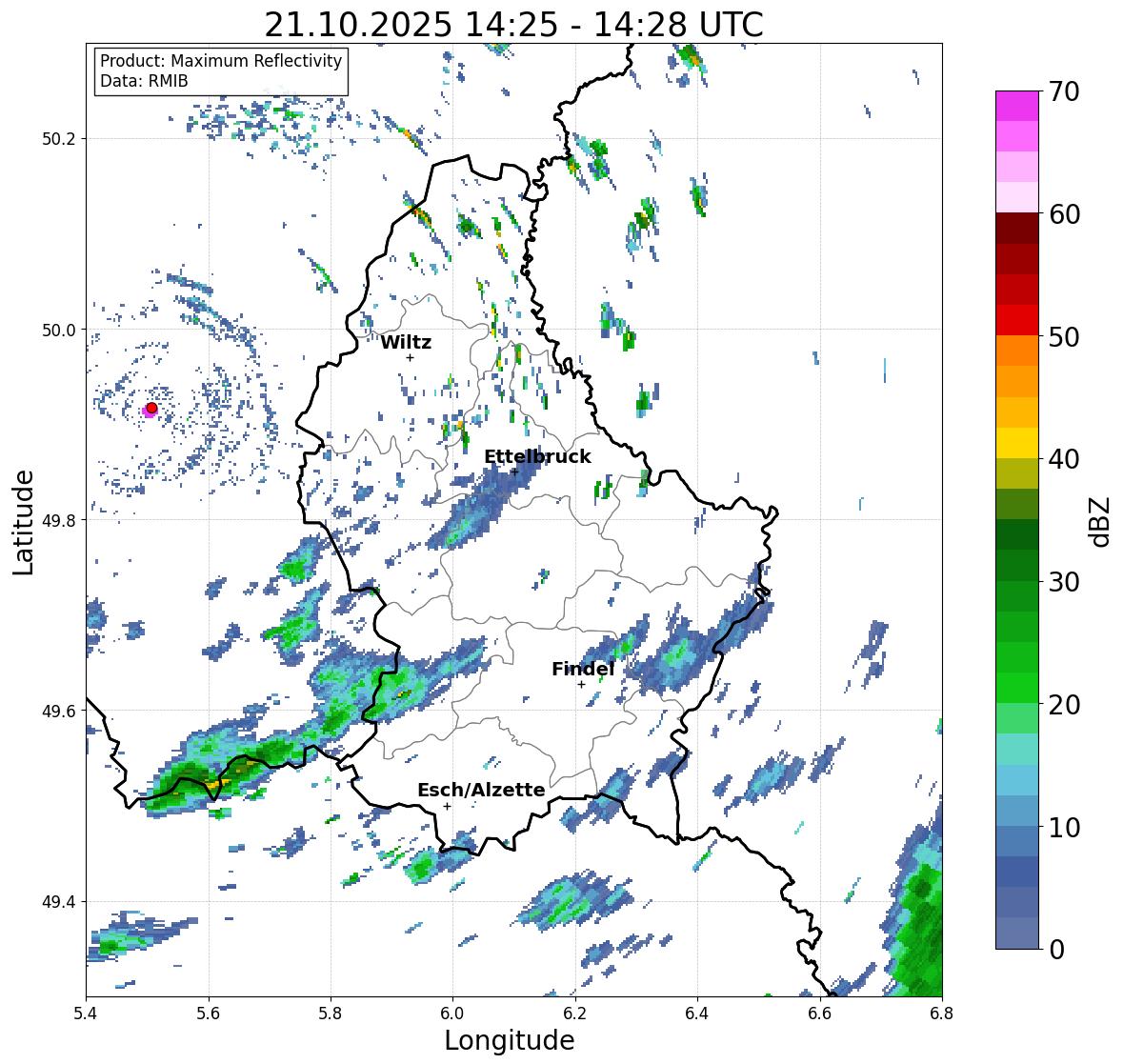Screen dimensions: 1123x1064
Task: Click the dBZ colorbar label
Action: (x=1101, y=521)
